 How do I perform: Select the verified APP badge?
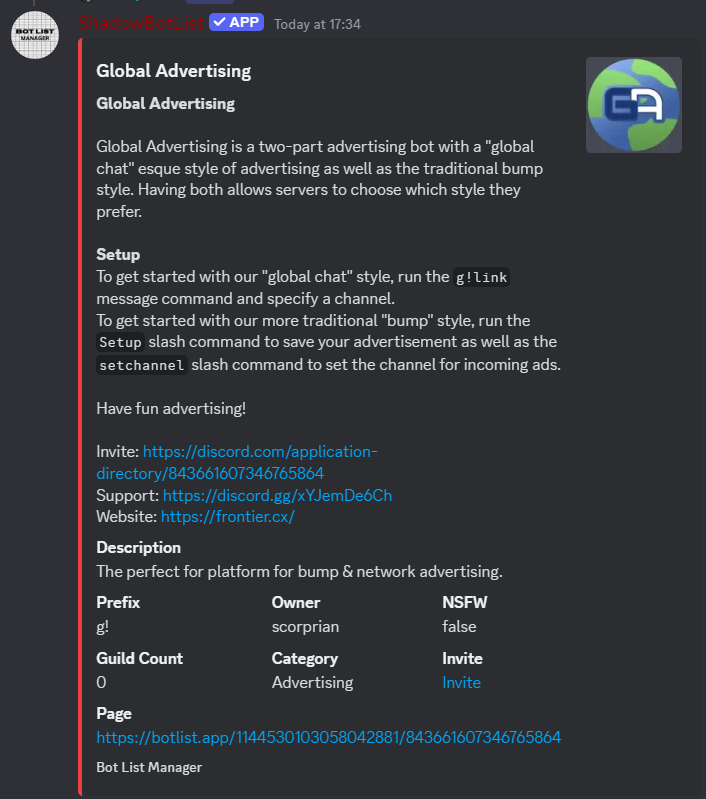[237, 22]
